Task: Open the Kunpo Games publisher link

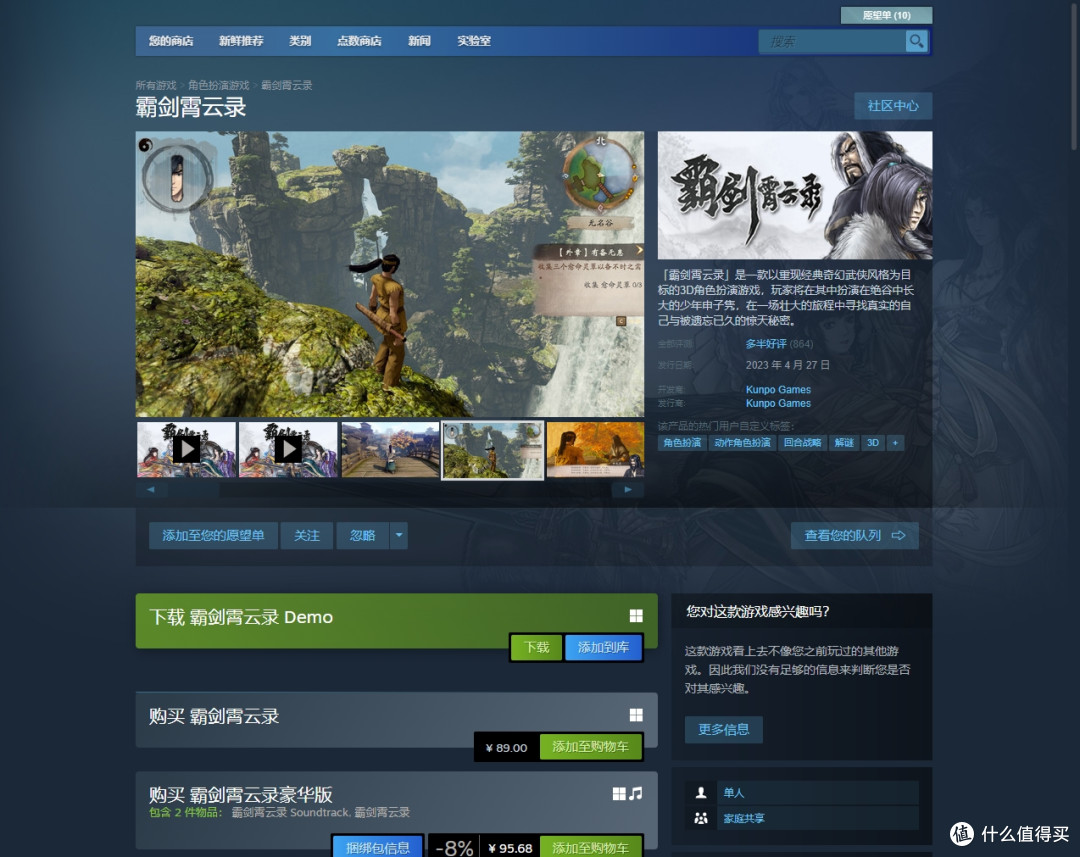Action: click(x=778, y=403)
